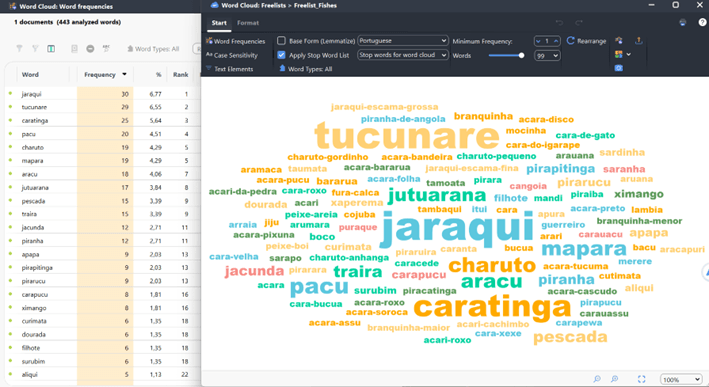Click the export upload arrow icon

point(638,41)
